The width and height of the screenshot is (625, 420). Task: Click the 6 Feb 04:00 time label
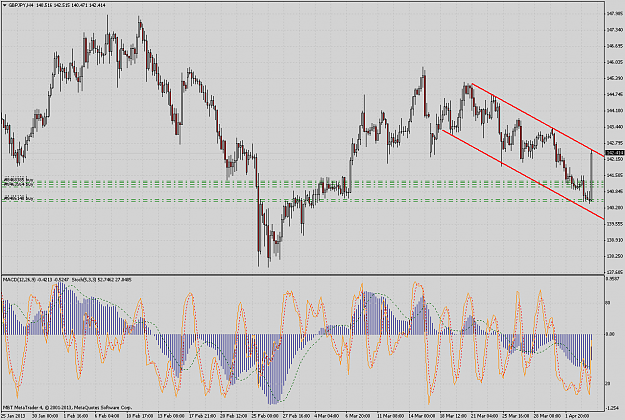click(107, 416)
